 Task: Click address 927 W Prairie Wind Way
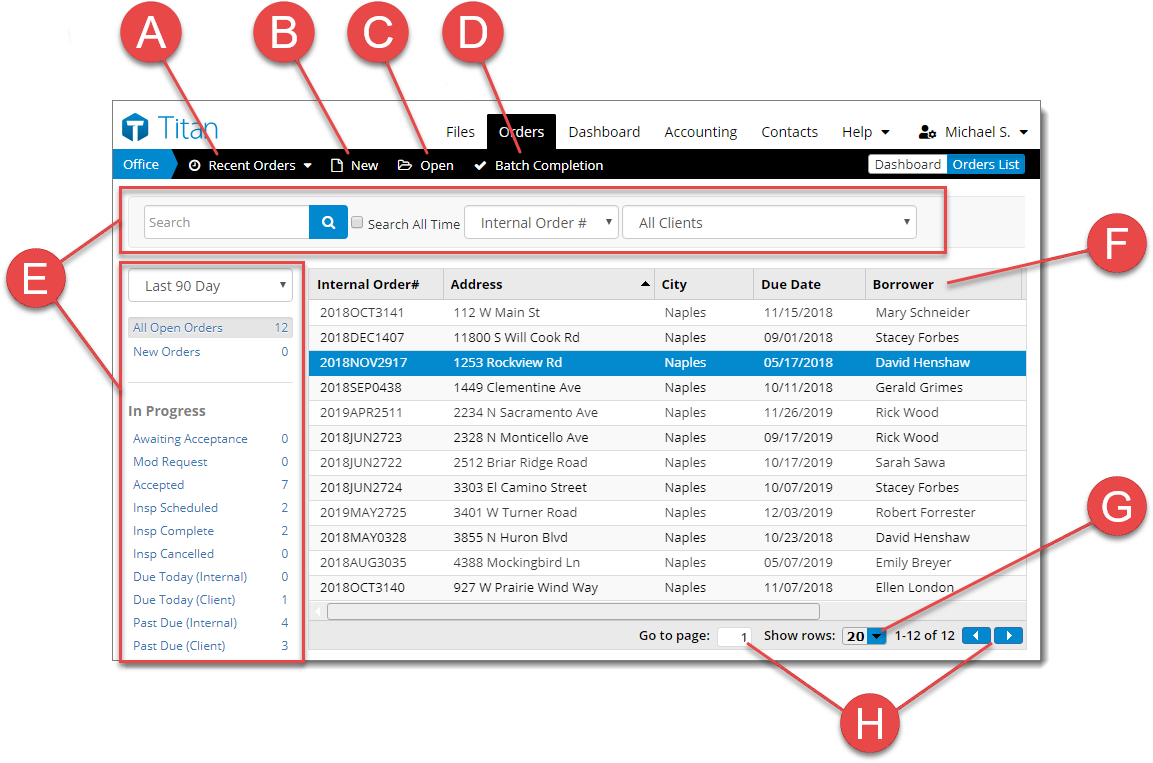click(526, 587)
